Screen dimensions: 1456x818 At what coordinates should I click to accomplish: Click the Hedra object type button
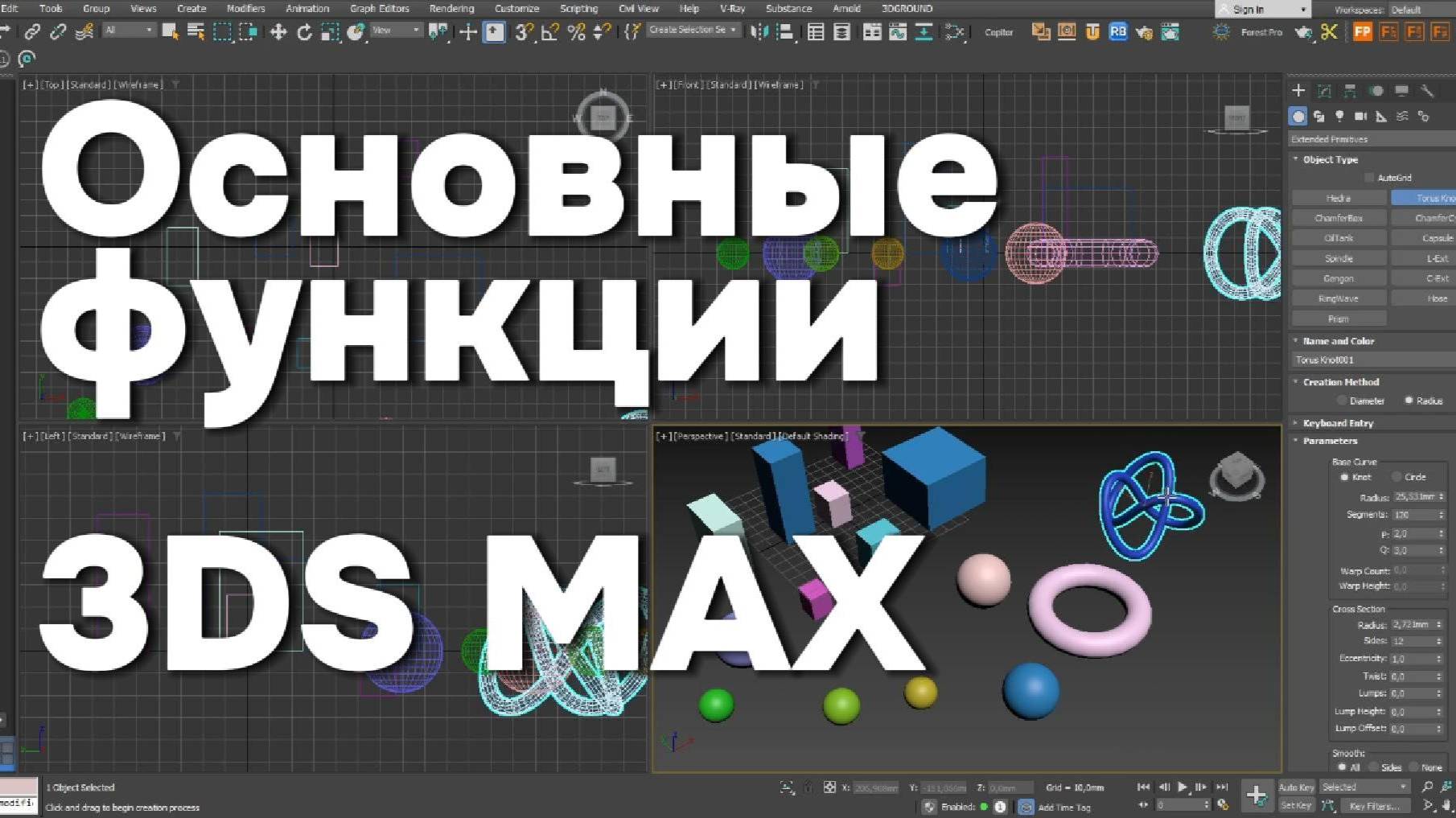pyautogui.click(x=1339, y=198)
